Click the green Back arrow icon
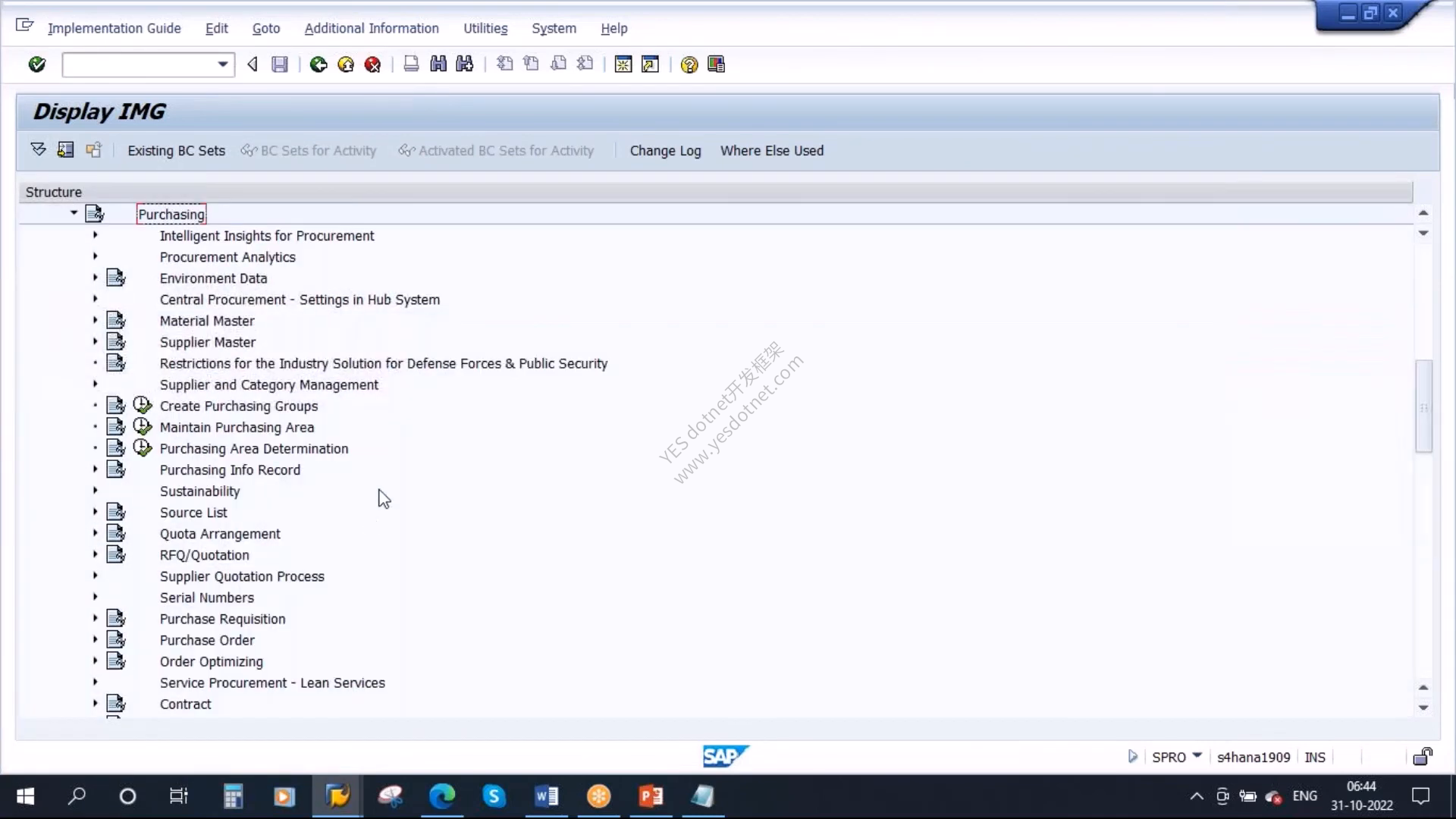1456x819 pixels. coord(318,64)
